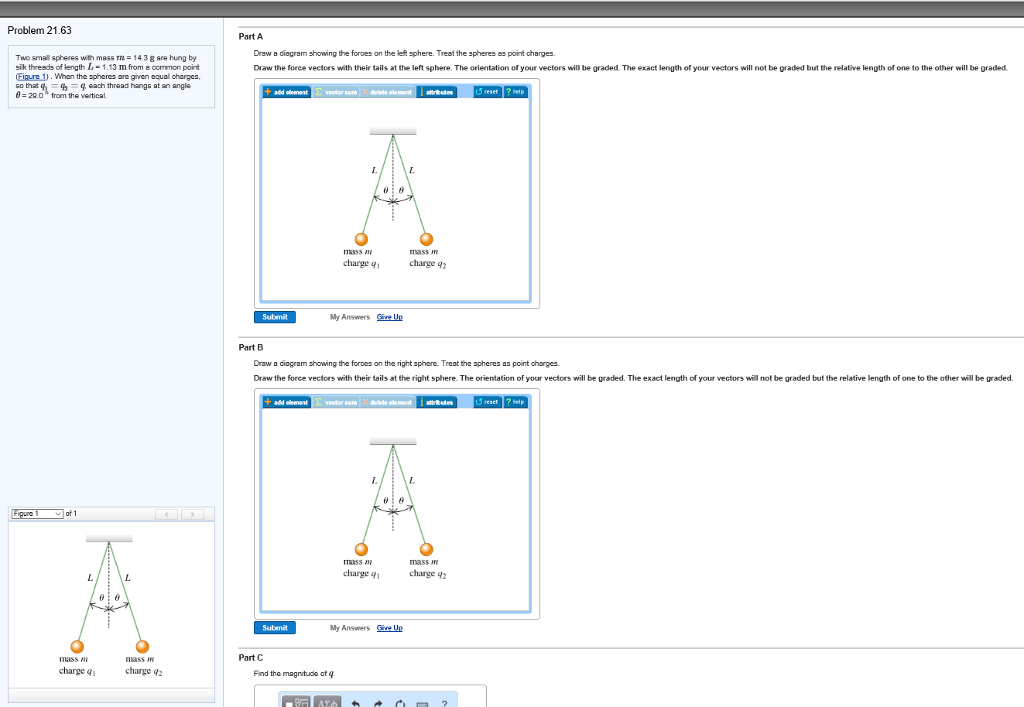Open the Figure 1 link in problem text
The height and width of the screenshot is (707, 1024).
coord(33,76)
